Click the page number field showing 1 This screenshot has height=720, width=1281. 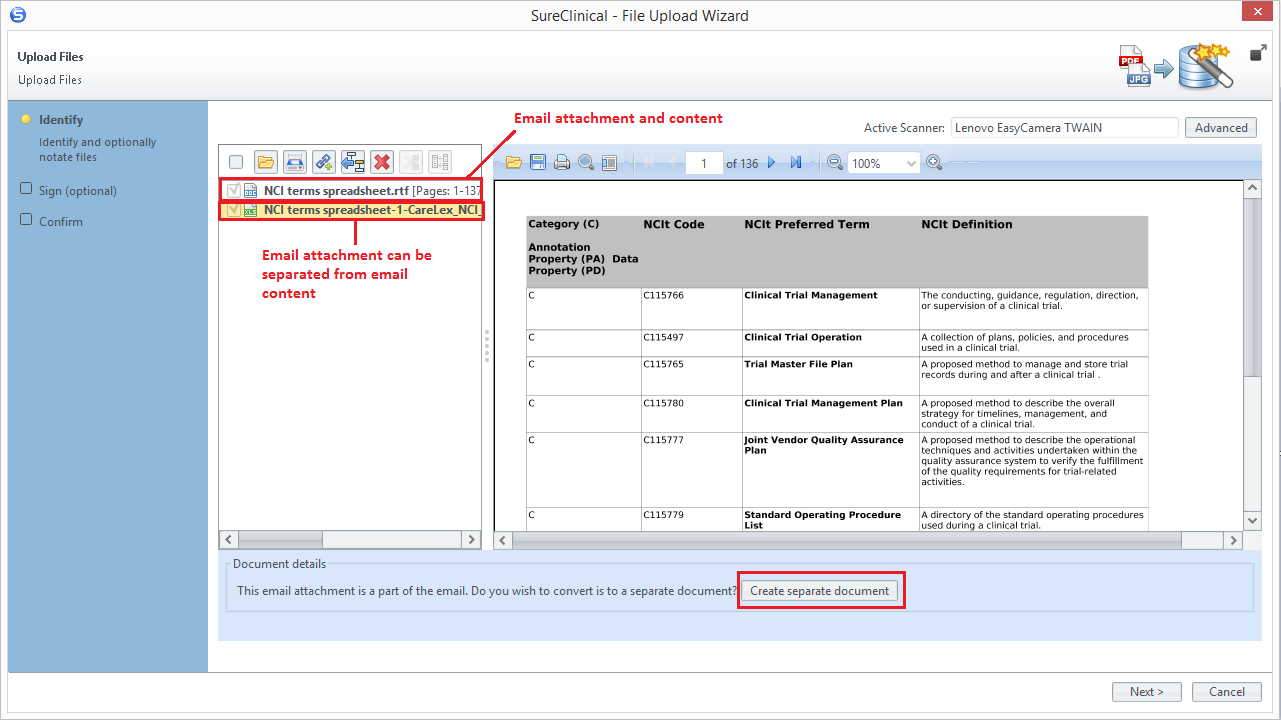point(704,163)
